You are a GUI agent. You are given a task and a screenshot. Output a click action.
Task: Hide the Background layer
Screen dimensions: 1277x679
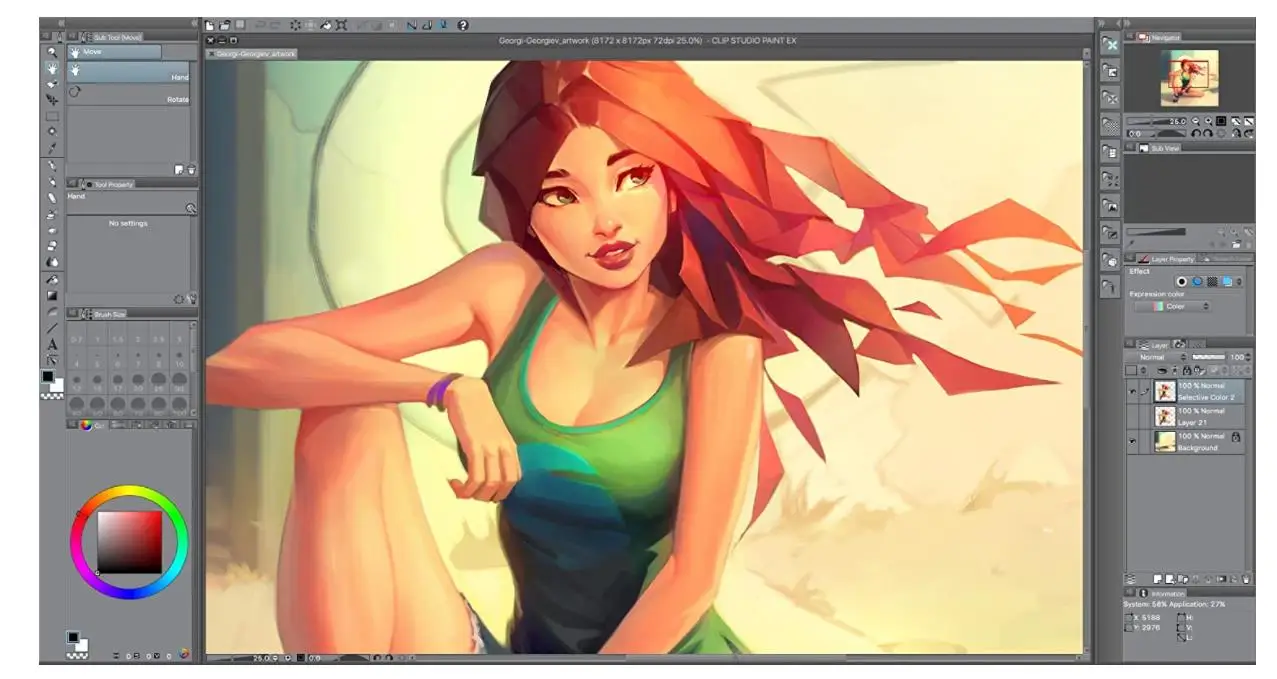[x=1133, y=438]
